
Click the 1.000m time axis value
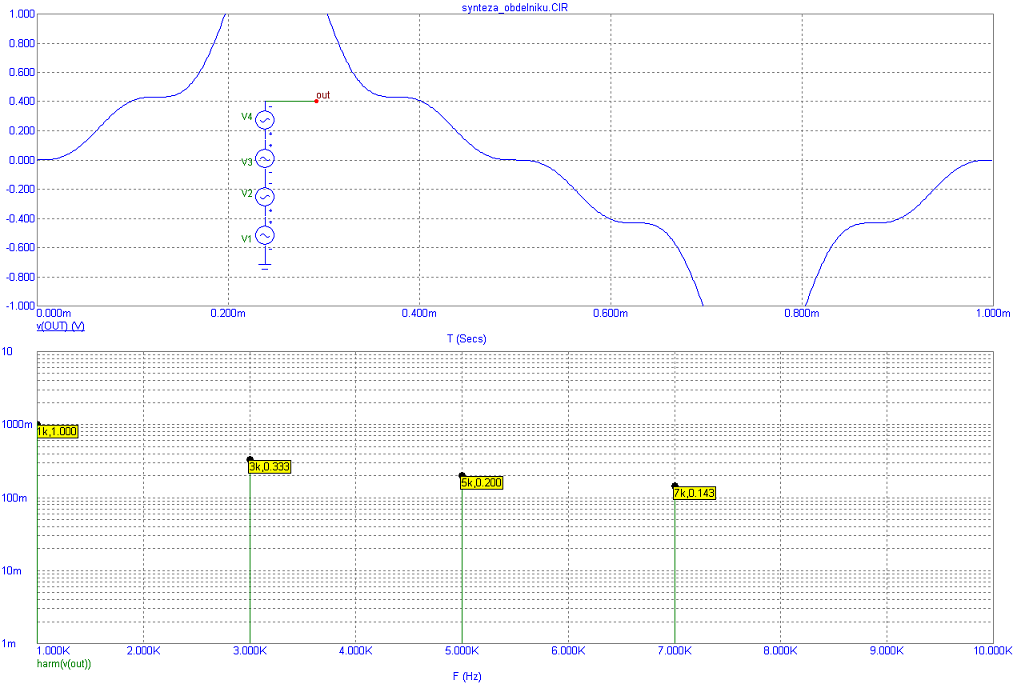point(992,313)
